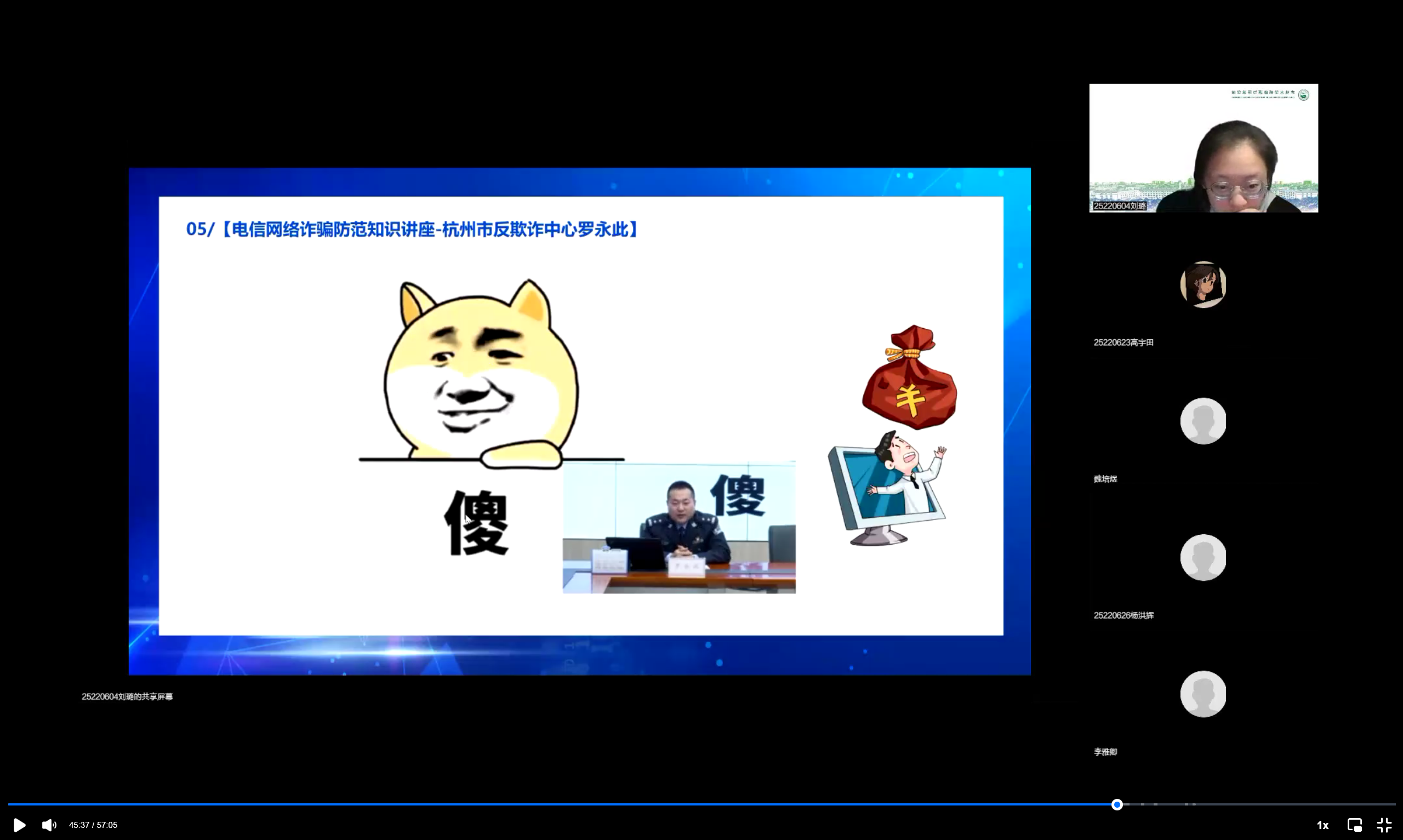
Task: Mute the audio with the speaker icon
Action: pyautogui.click(x=49, y=825)
